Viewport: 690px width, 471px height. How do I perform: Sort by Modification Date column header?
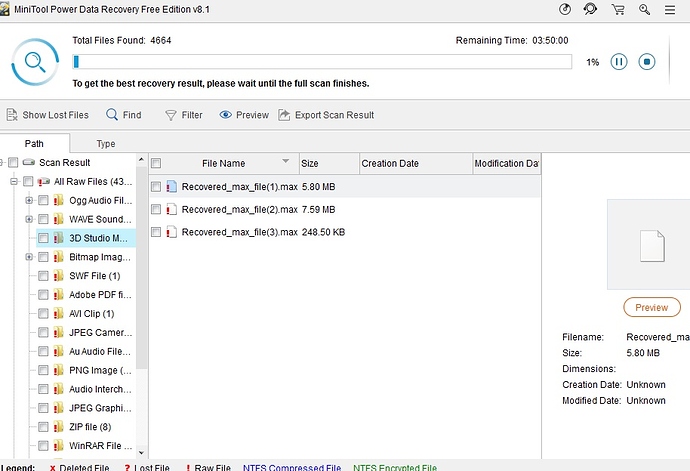[507, 163]
